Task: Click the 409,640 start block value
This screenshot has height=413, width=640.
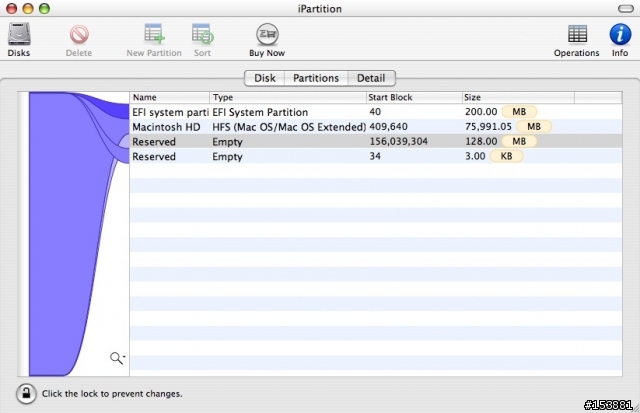Action: 388,127
